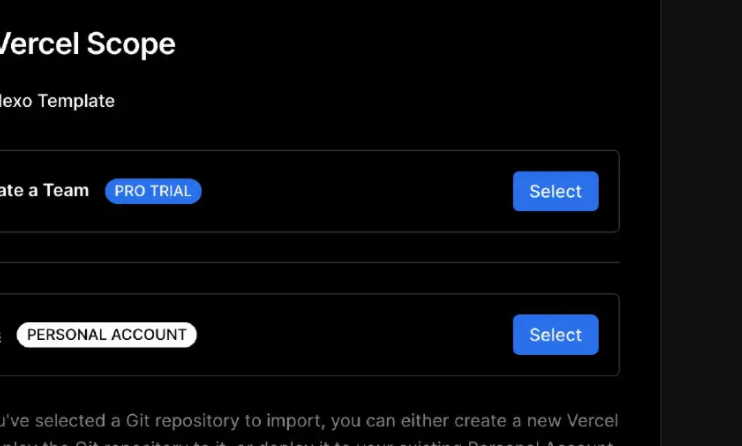The height and width of the screenshot is (446, 742).
Task: Click the divider line between the two options
Action: point(300,263)
